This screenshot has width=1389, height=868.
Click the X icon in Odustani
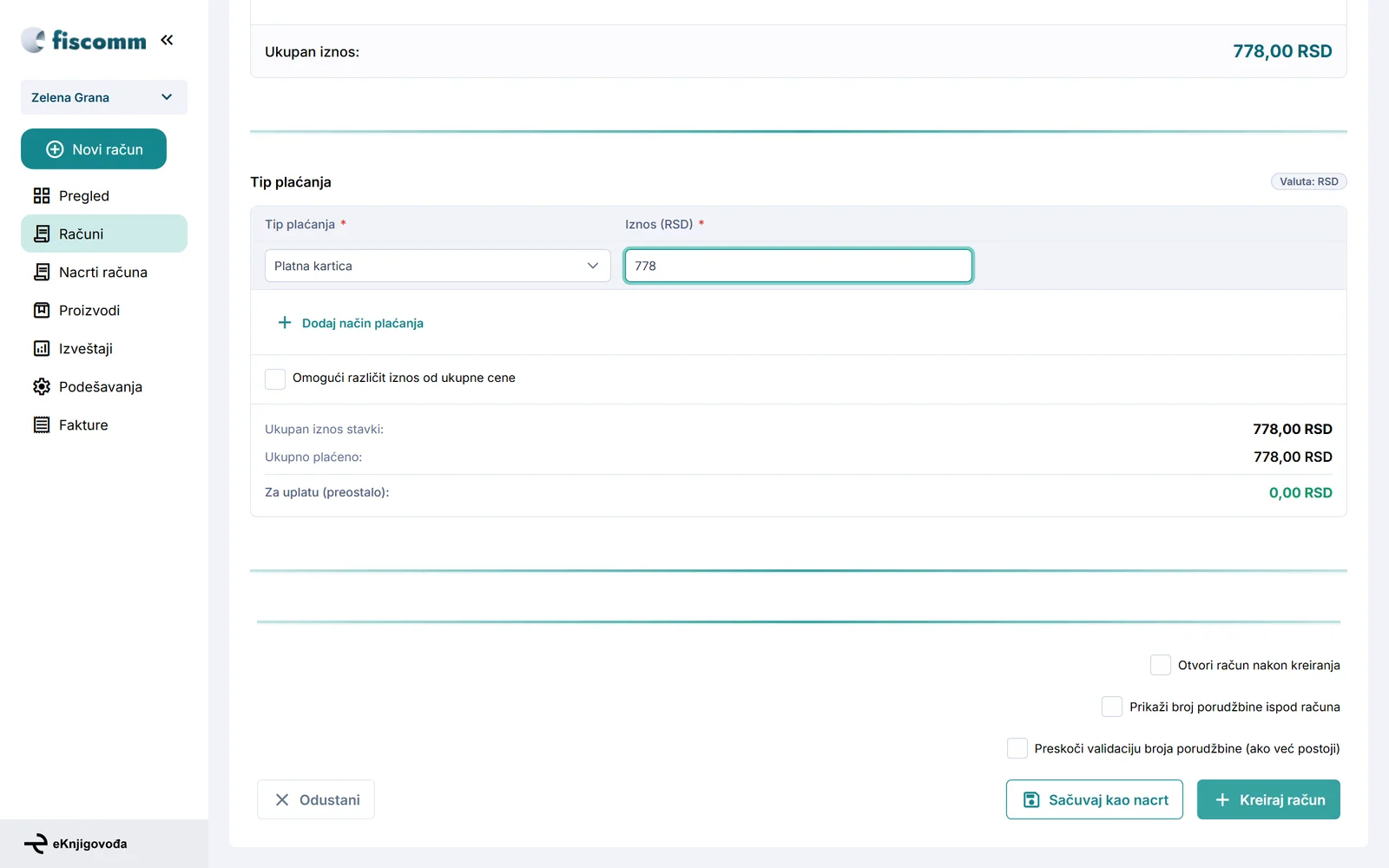(x=282, y=799)
